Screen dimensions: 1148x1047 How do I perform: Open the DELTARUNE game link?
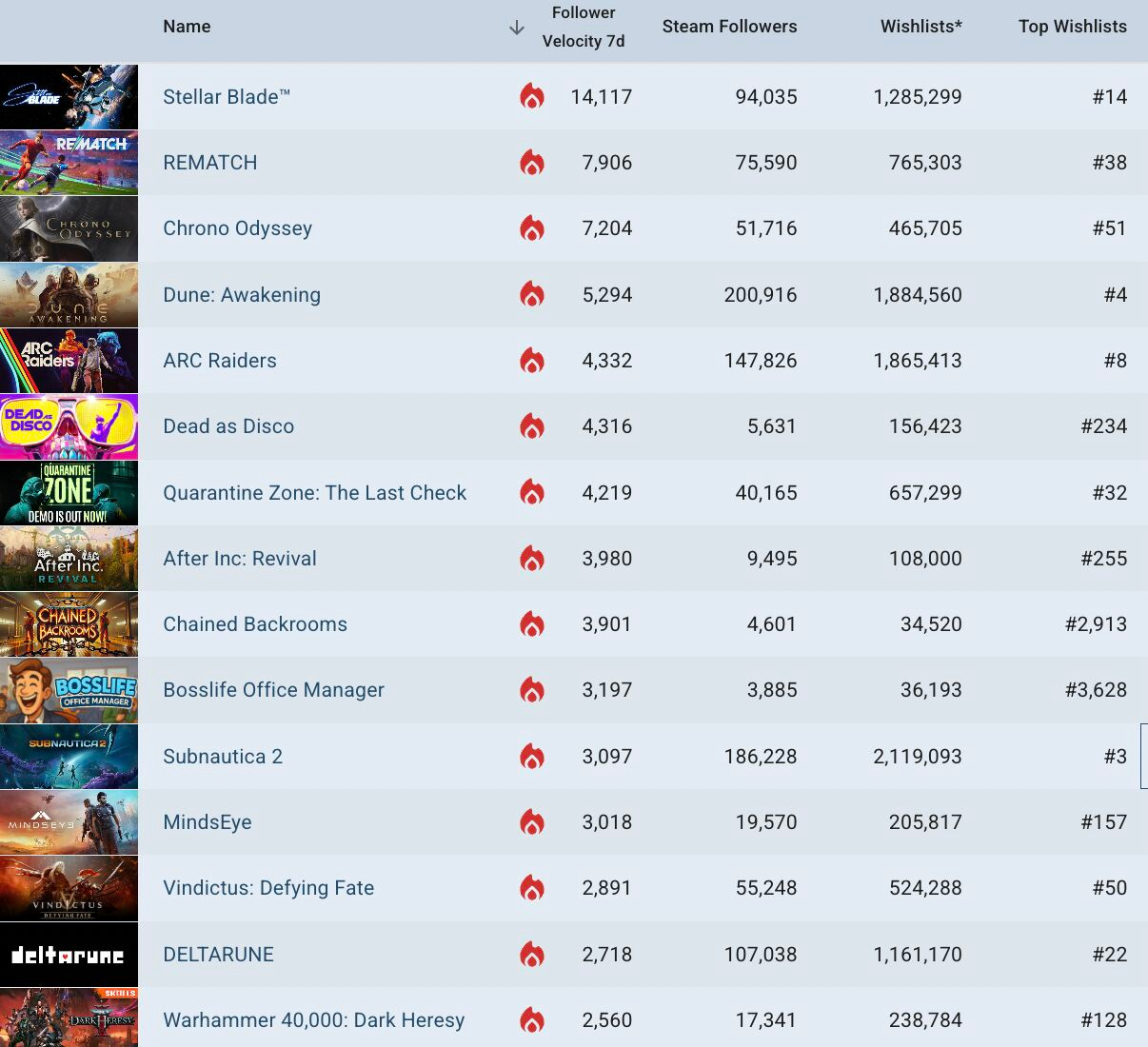pyautogui.click(x=219, y=955)
